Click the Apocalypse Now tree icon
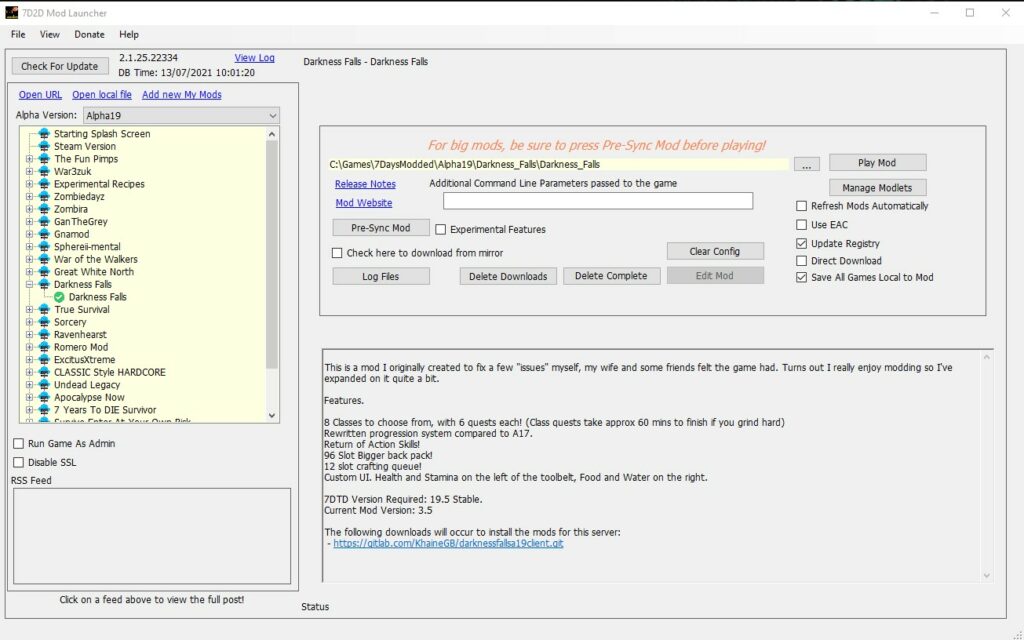The image size is (1024, 640). coord(44,397)
